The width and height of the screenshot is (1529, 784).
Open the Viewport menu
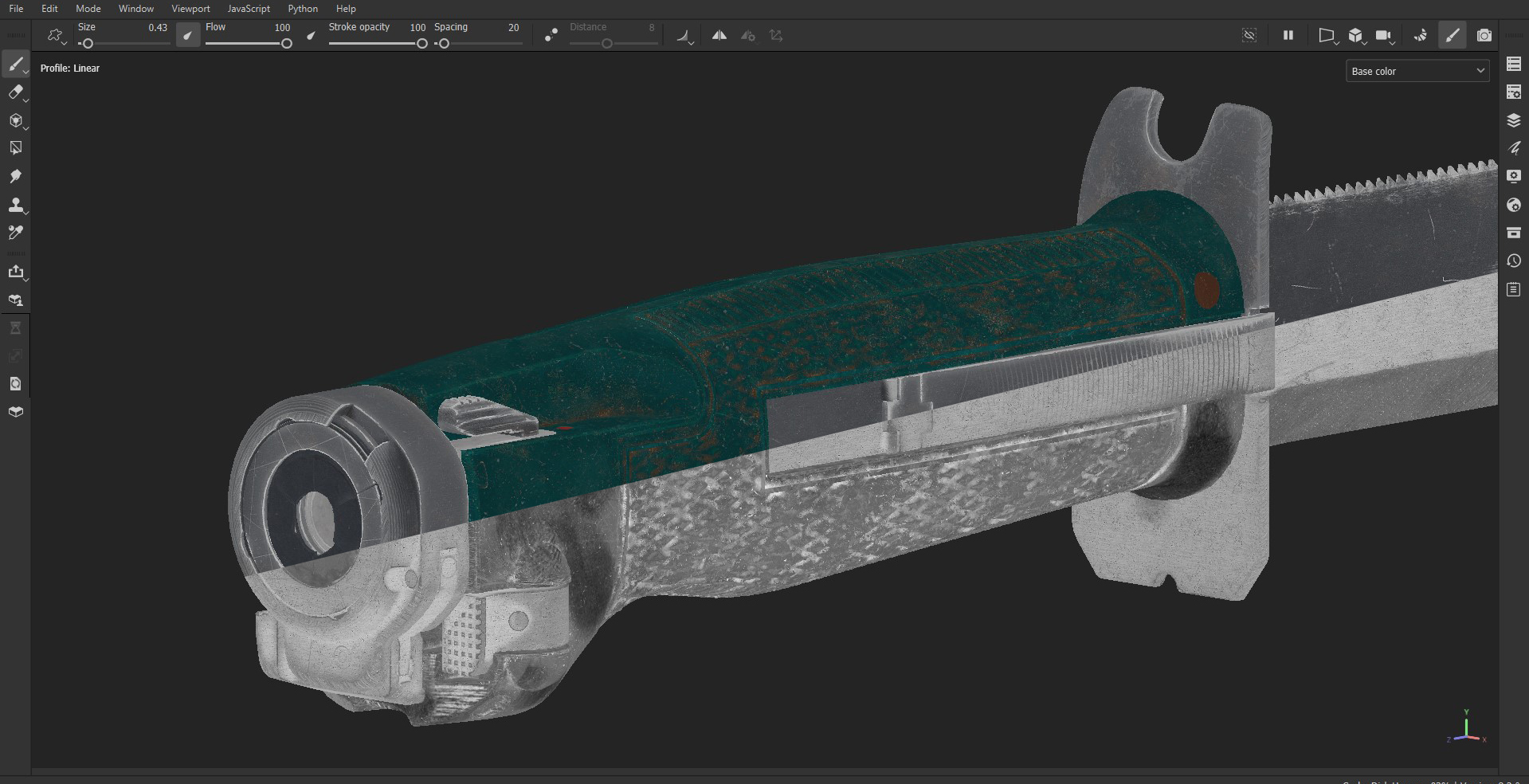click(190, 9)
